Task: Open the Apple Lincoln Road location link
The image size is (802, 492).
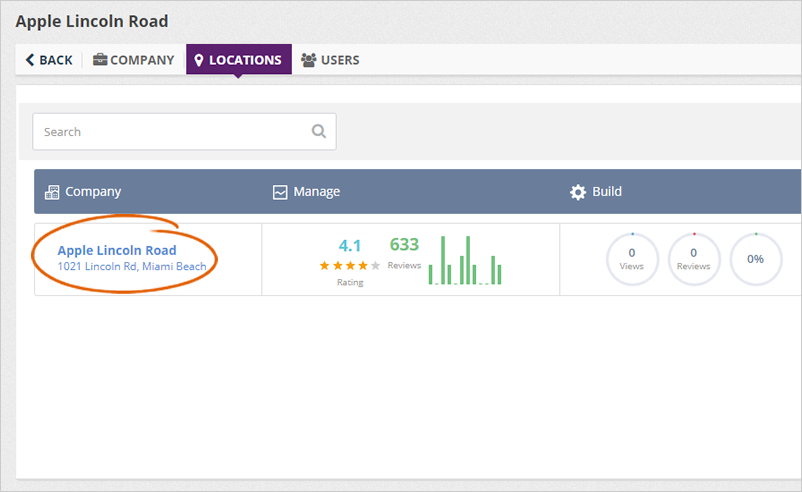Action: 117,250
